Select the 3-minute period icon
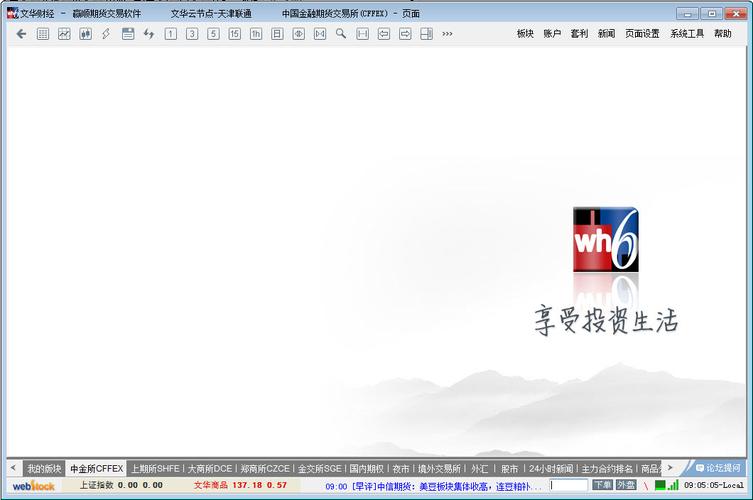 192,34
